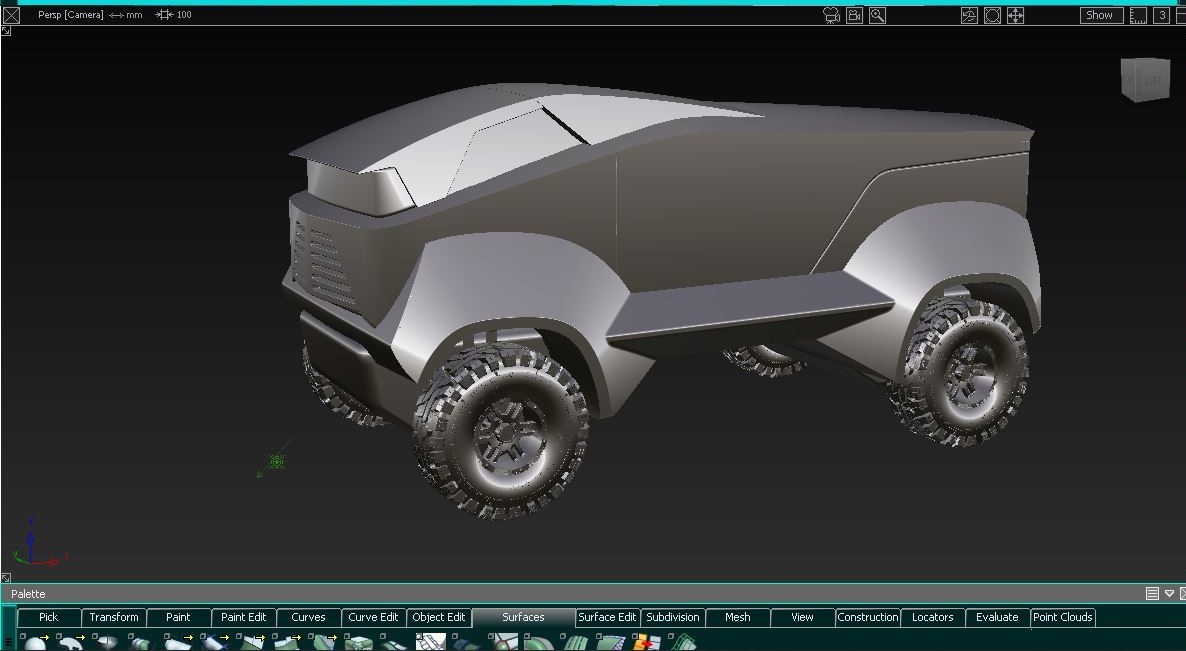
Task: Click the track view four-arrow icon
Action: coord(1014,15)
